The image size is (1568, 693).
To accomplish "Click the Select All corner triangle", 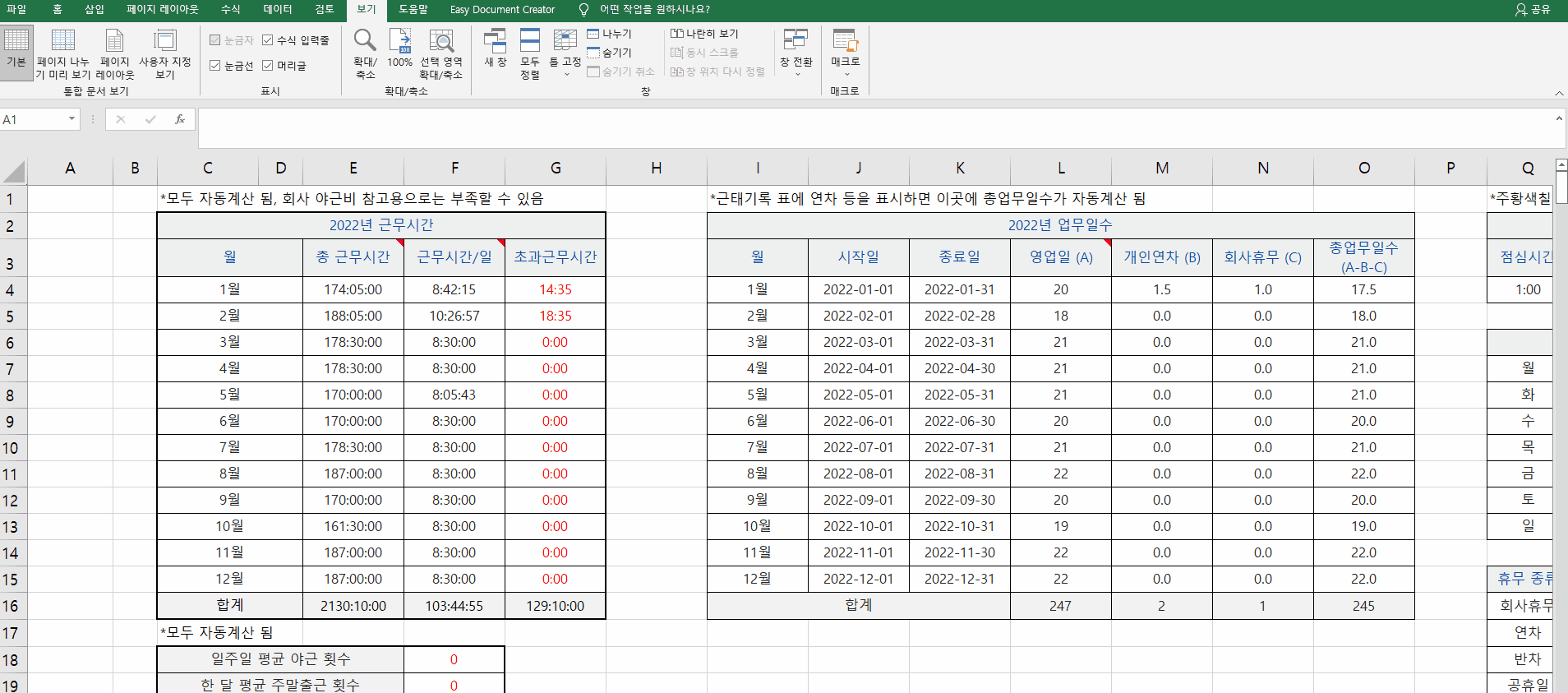I will 14,171.
